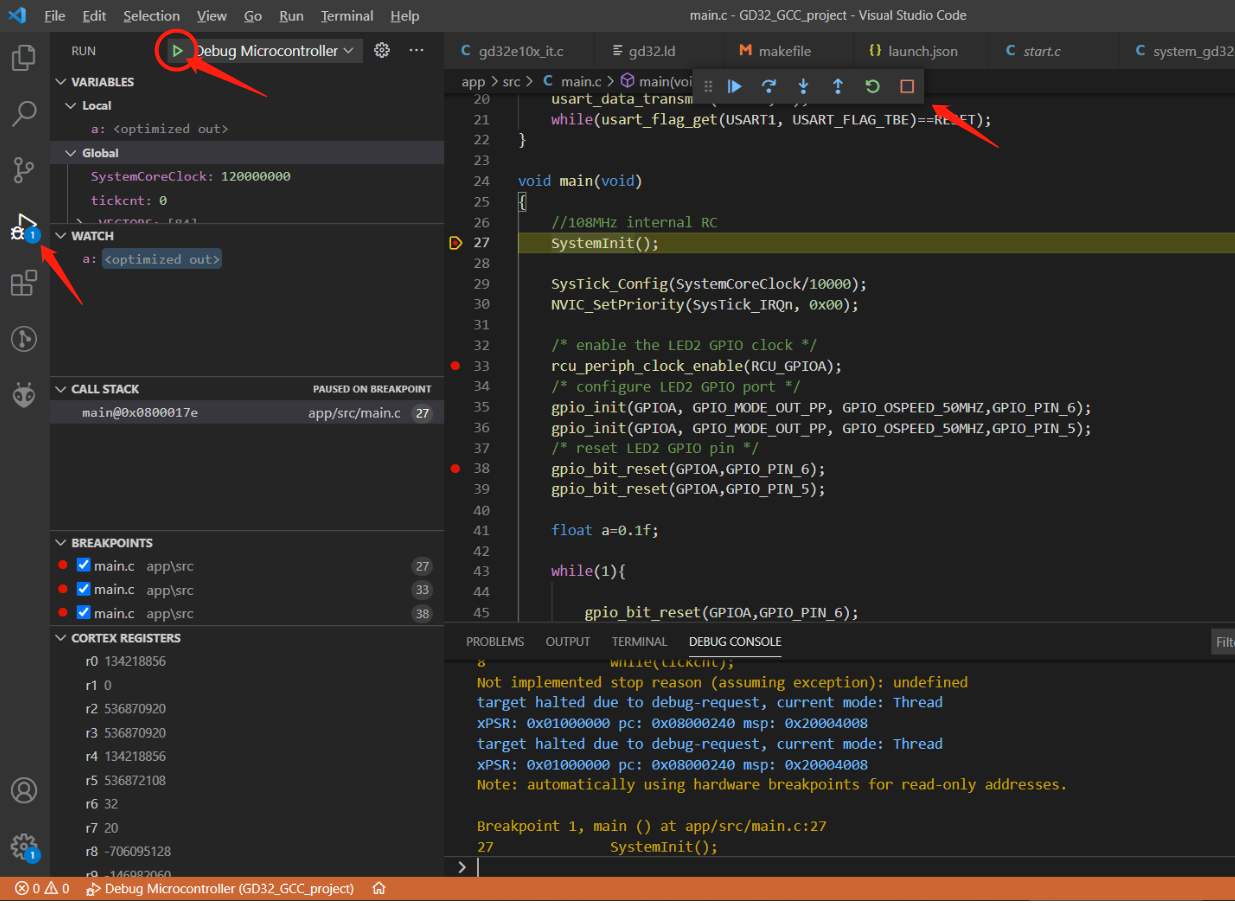
Task: Disable the main.c line 33 breakpoint
Action: pos(84,590)
